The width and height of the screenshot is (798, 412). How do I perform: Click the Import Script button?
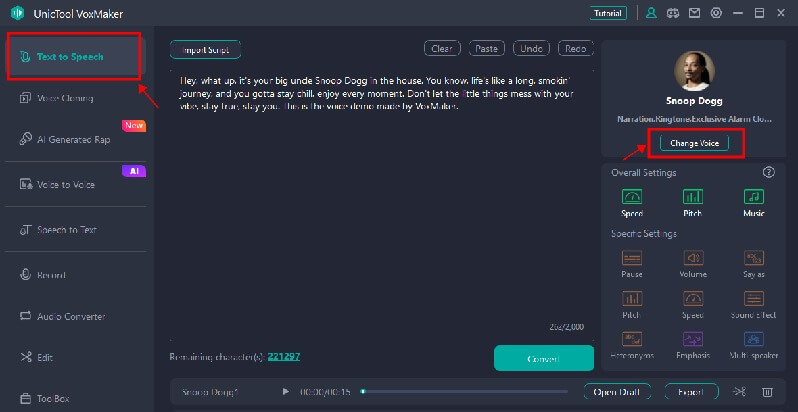(x=205, y=50)
